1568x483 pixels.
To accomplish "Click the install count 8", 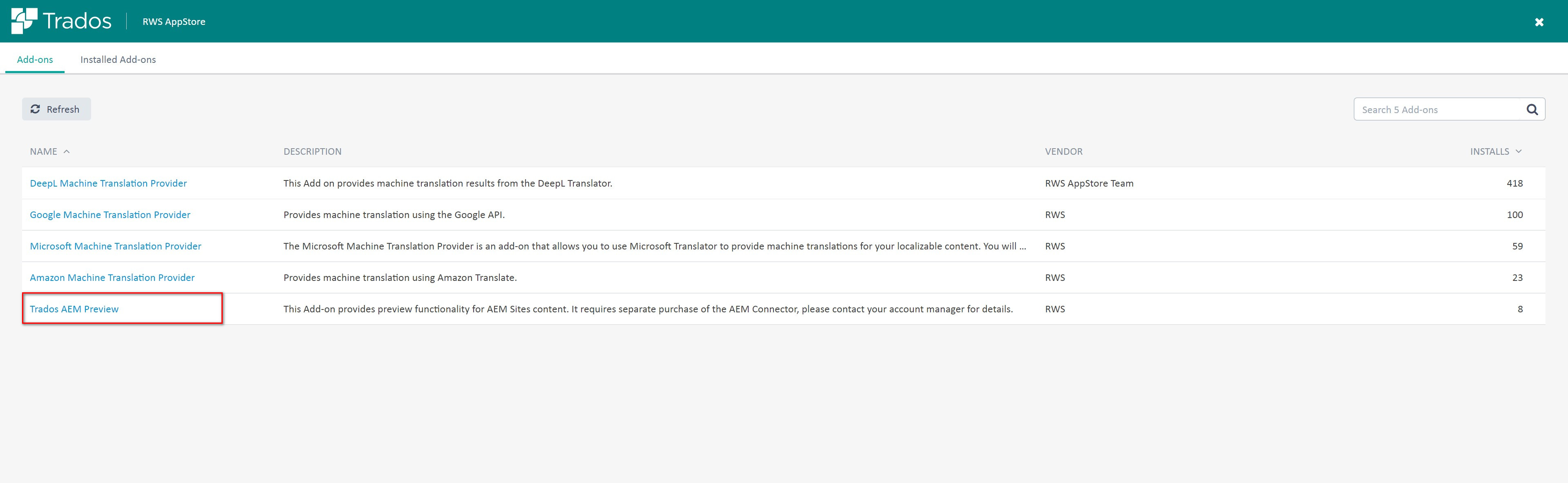I will 1520,309.
